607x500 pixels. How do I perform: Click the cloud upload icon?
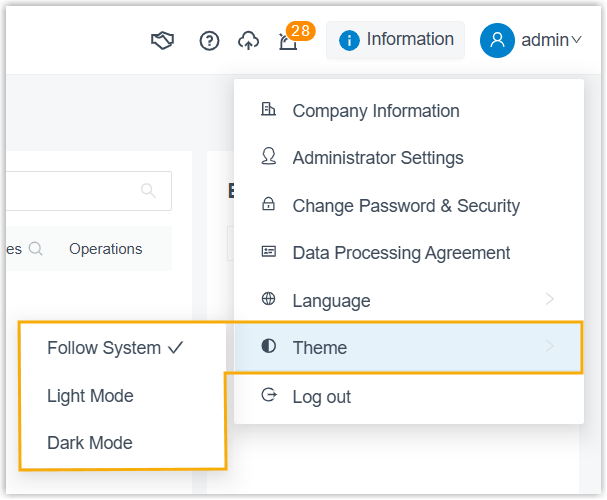click(248, 41)
